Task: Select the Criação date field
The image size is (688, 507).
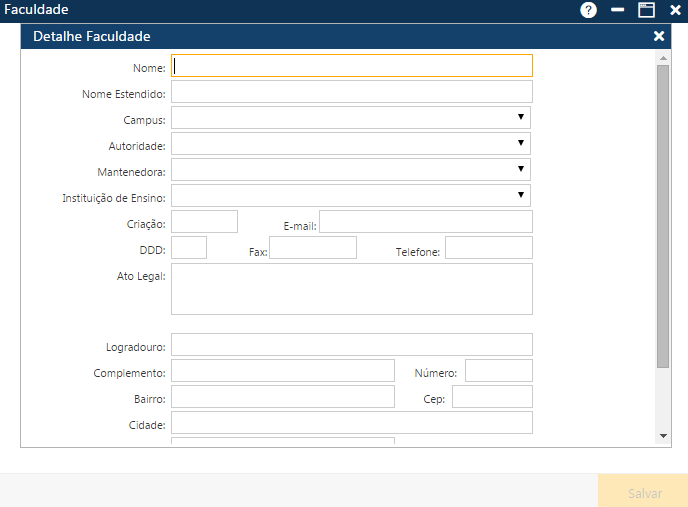Action: pos(205,222)
